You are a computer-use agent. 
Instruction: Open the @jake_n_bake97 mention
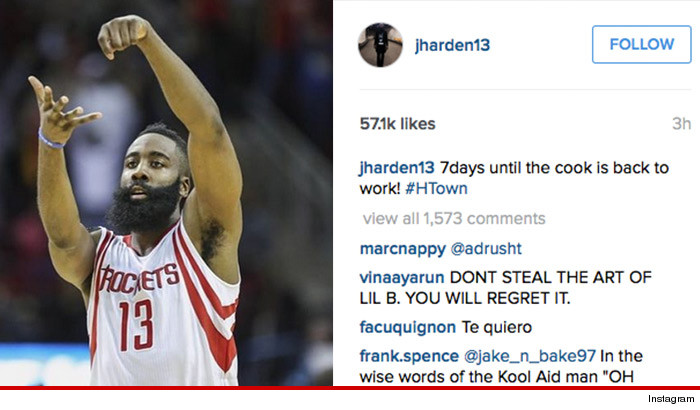(x=529, y=356)
